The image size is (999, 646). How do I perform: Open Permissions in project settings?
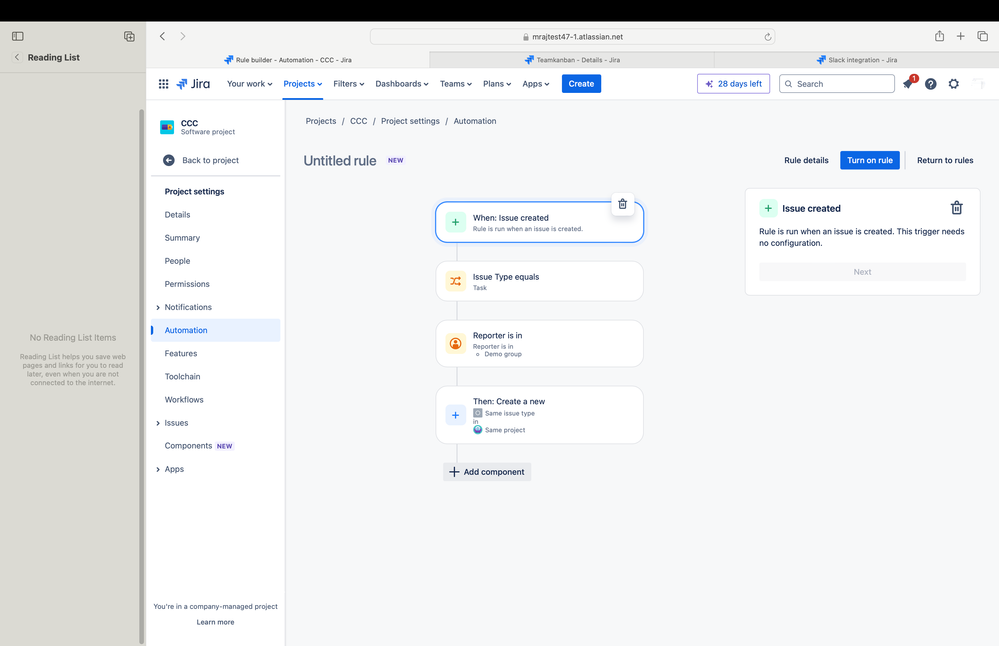215,284
